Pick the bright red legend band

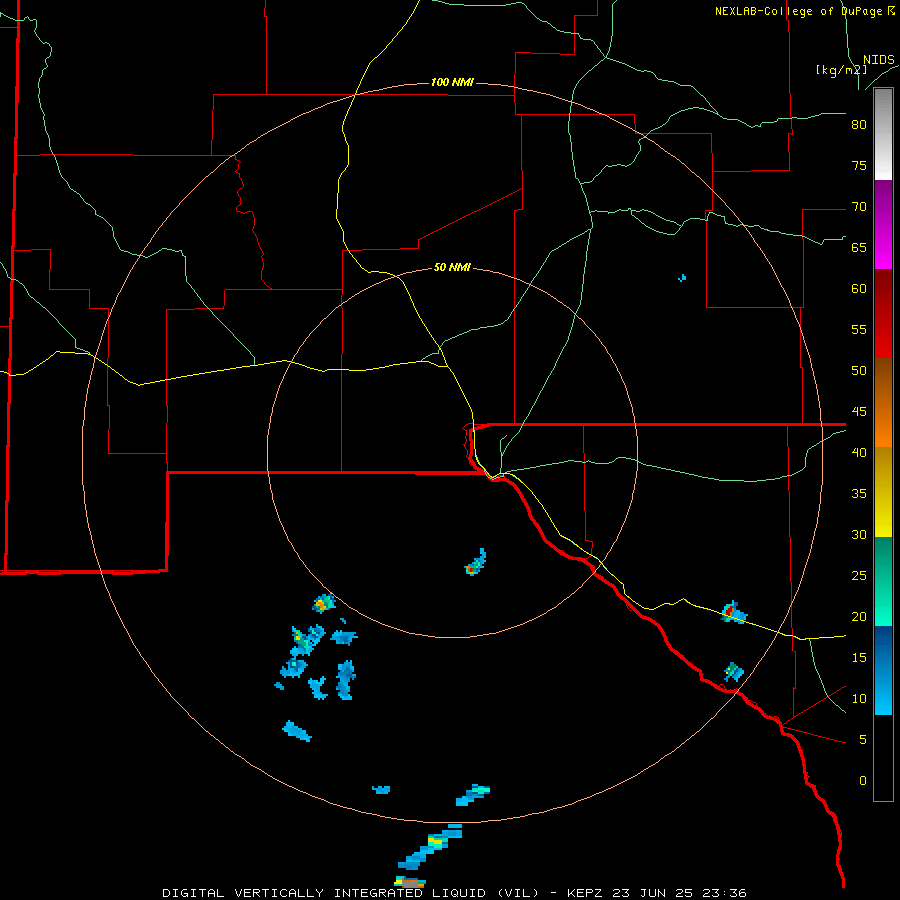883,336
